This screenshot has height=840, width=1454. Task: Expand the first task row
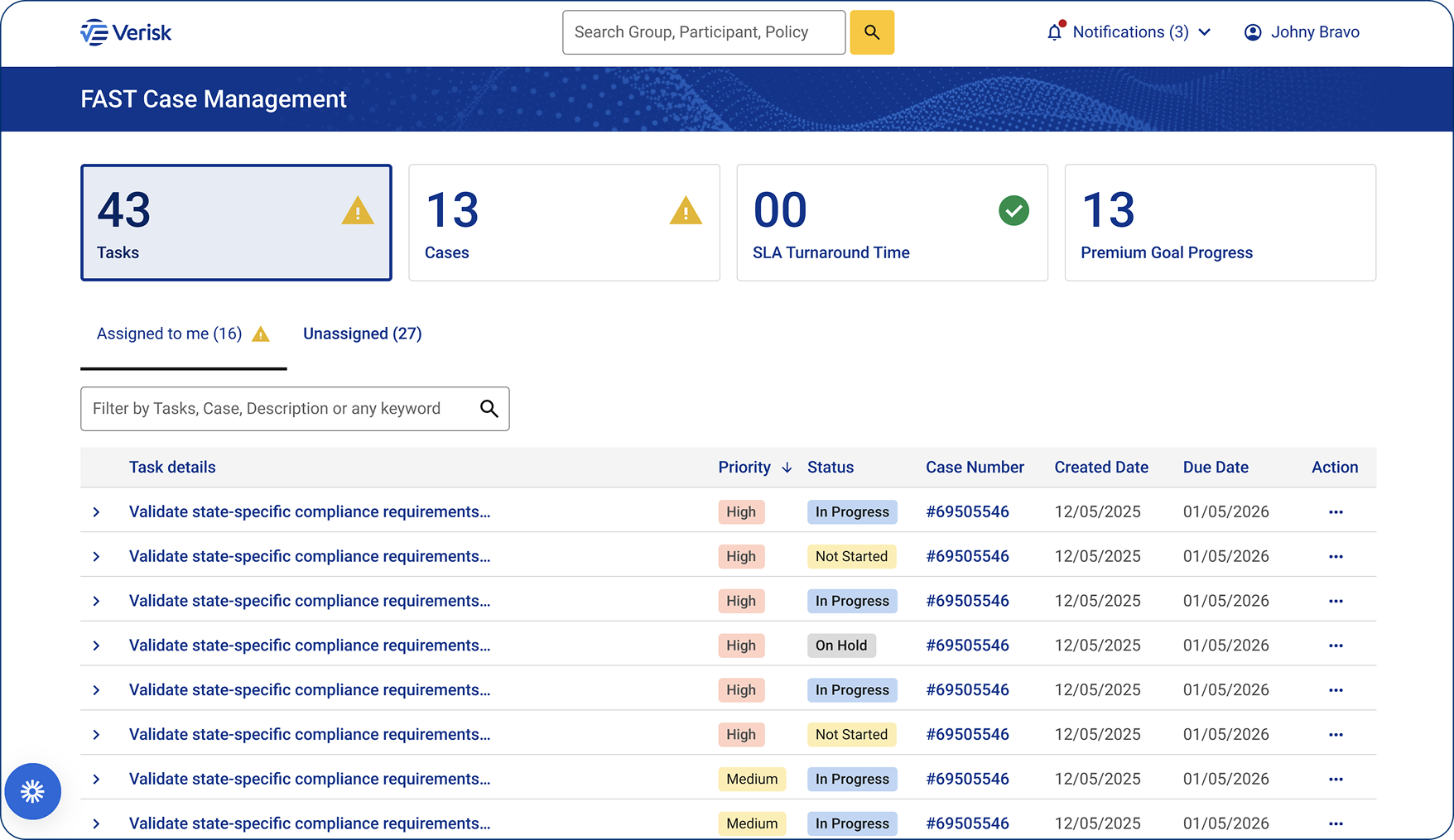96,512
